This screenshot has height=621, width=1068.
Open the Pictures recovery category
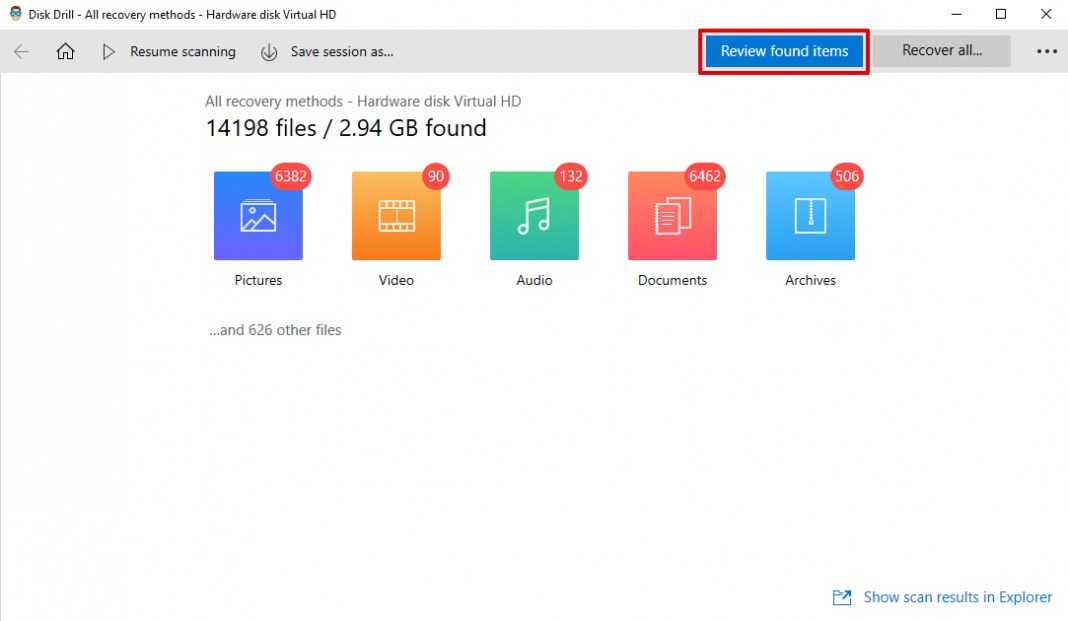(x=257, y=215)
